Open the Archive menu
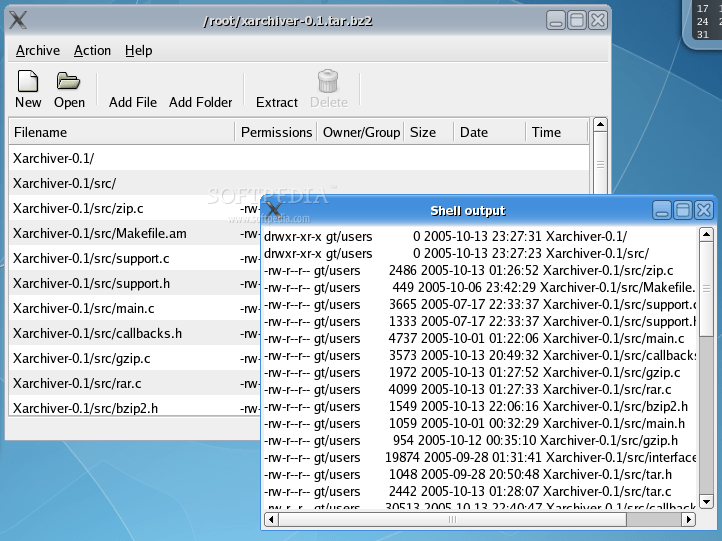 click(x=38, y=51)
